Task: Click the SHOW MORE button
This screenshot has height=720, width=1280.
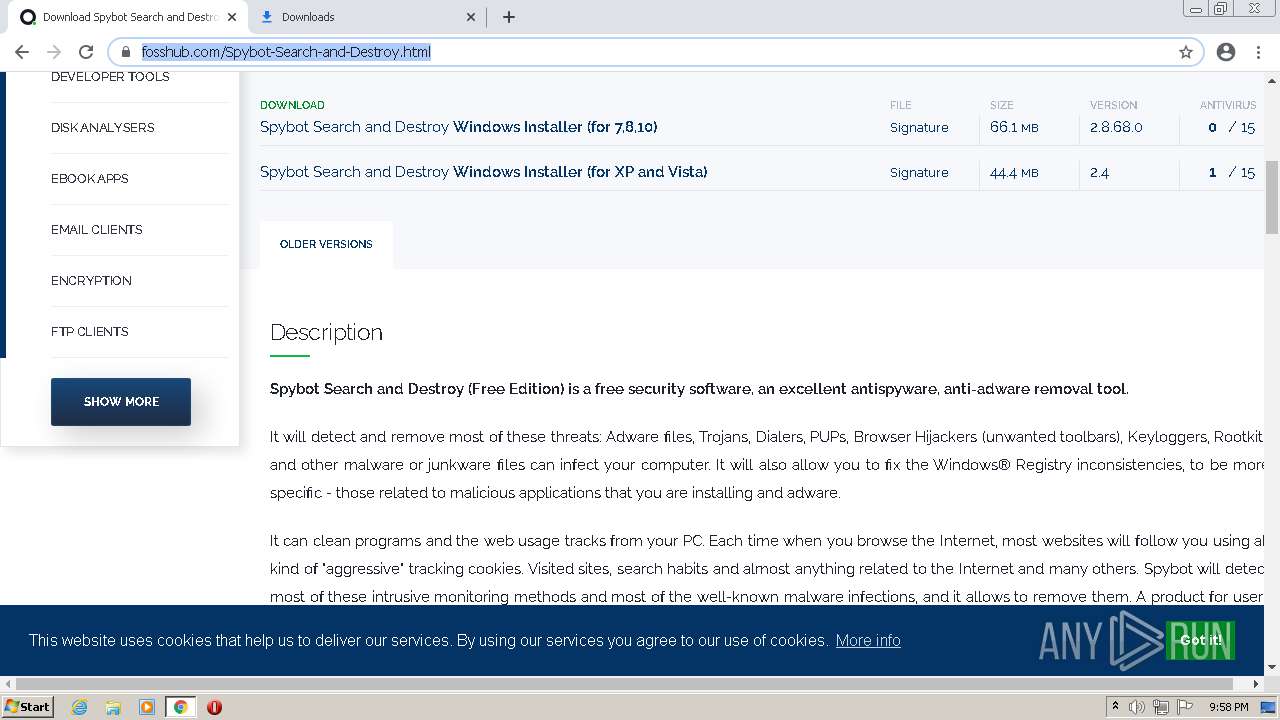Action: [121, 402]
